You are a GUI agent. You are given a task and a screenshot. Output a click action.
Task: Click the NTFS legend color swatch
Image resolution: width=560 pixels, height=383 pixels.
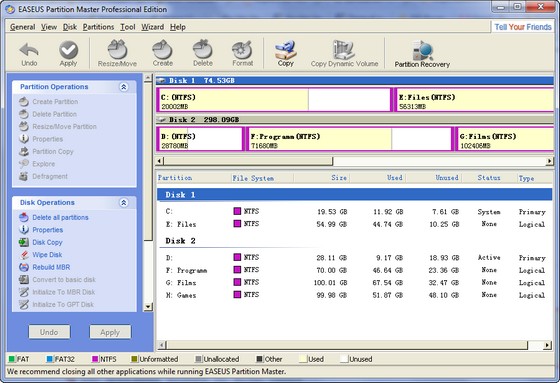coord(95,359)
